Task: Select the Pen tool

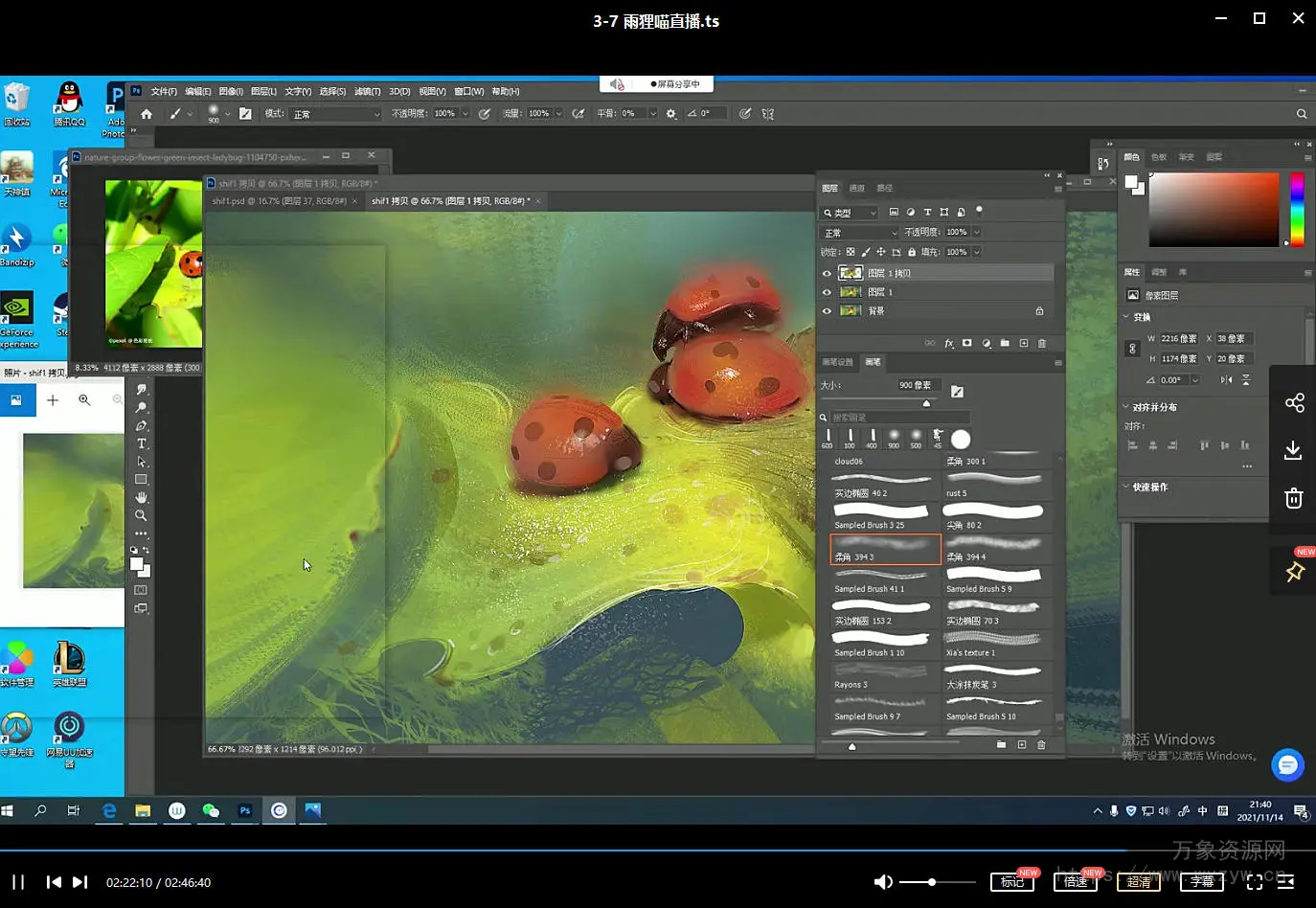Action: coord(142,425)
